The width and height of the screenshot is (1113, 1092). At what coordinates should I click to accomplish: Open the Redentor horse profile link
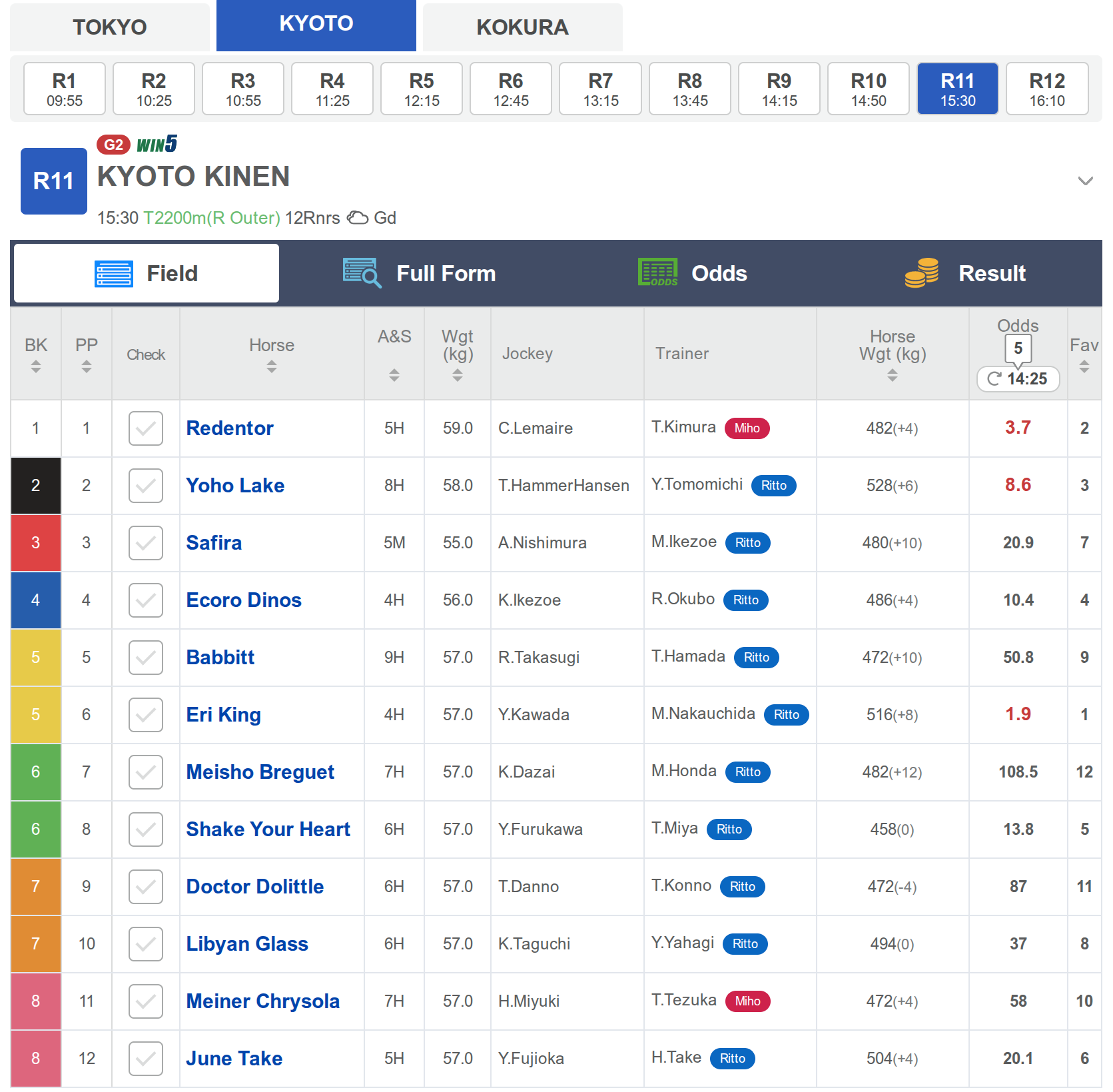(230, 428)
